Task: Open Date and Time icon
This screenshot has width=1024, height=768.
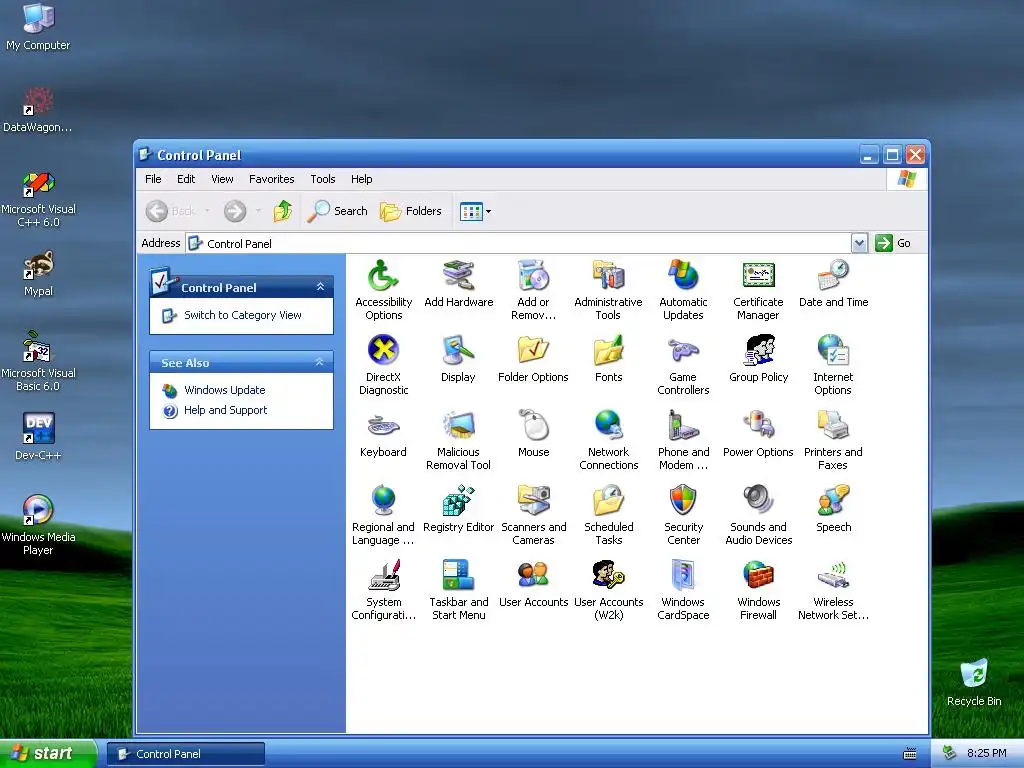Action: 833,276
